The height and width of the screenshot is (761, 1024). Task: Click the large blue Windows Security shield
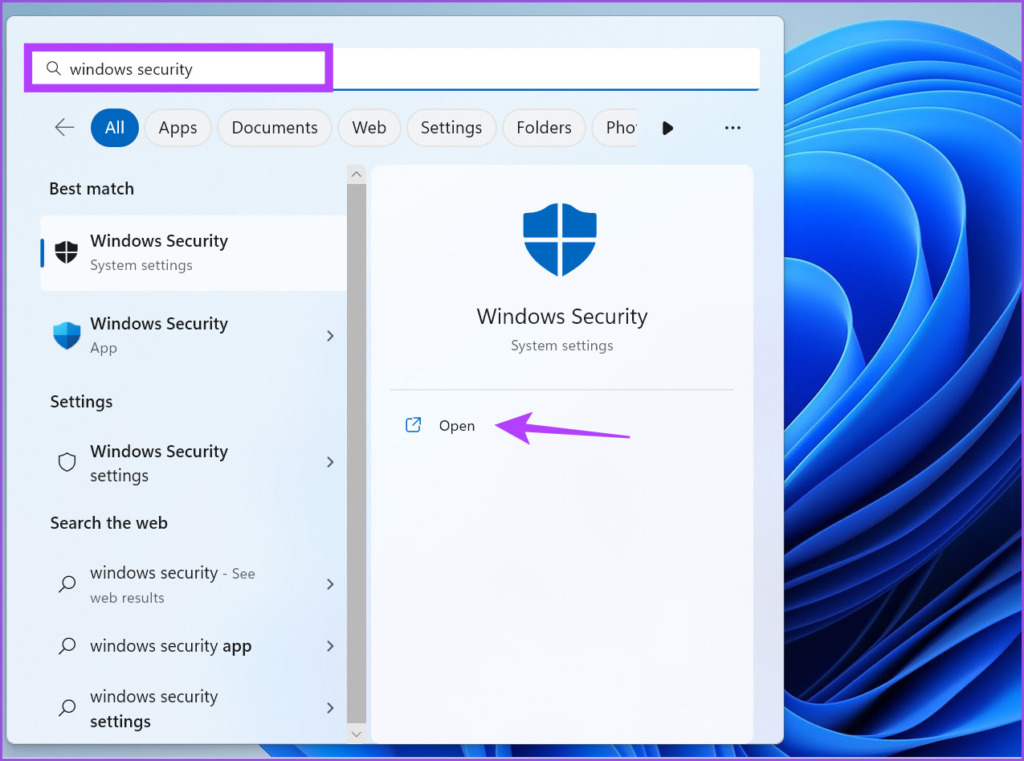(x=560, y=239)
